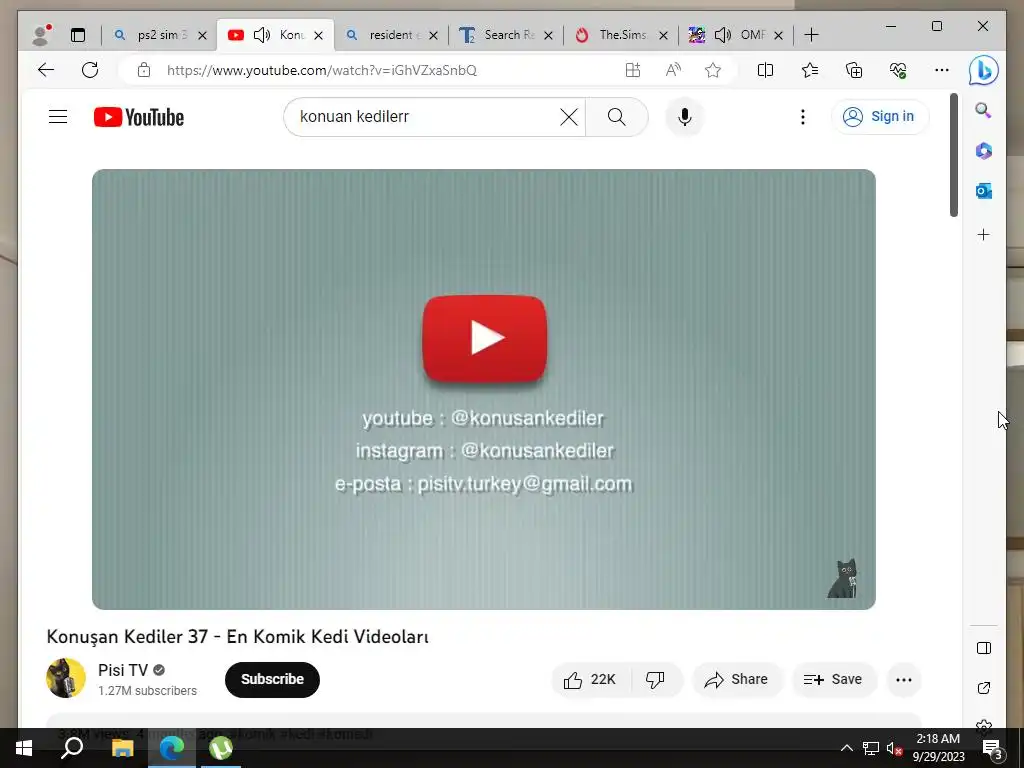Open Collections
This screenshot has height=768, width=1024.
tap(854, 70)
